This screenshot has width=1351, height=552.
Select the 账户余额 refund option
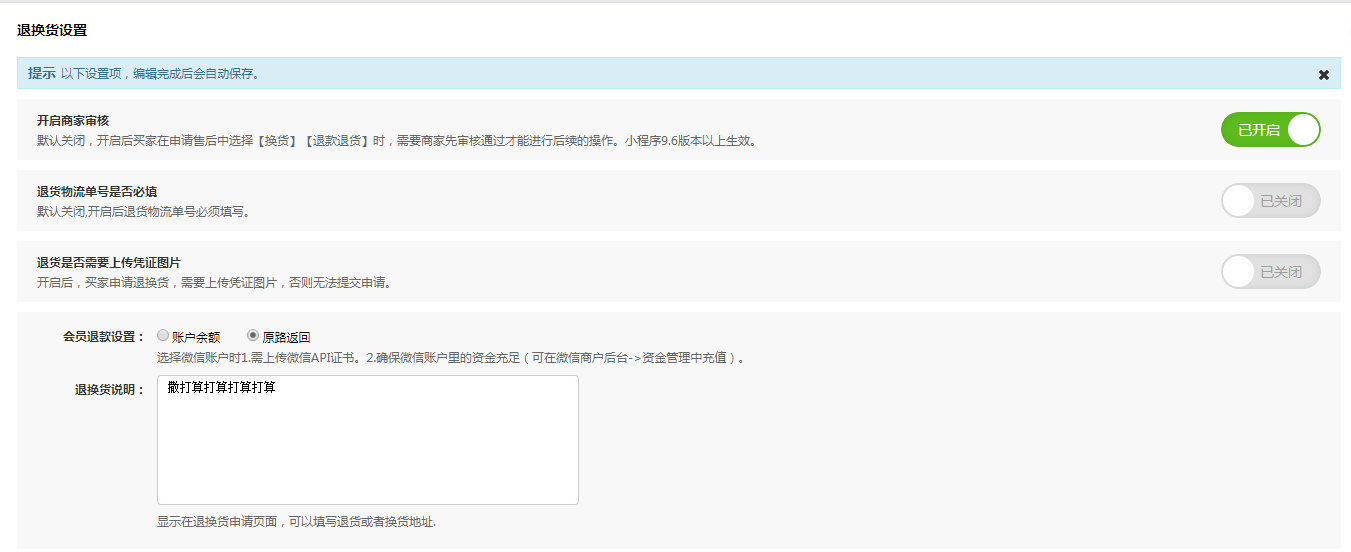(163, 336)
